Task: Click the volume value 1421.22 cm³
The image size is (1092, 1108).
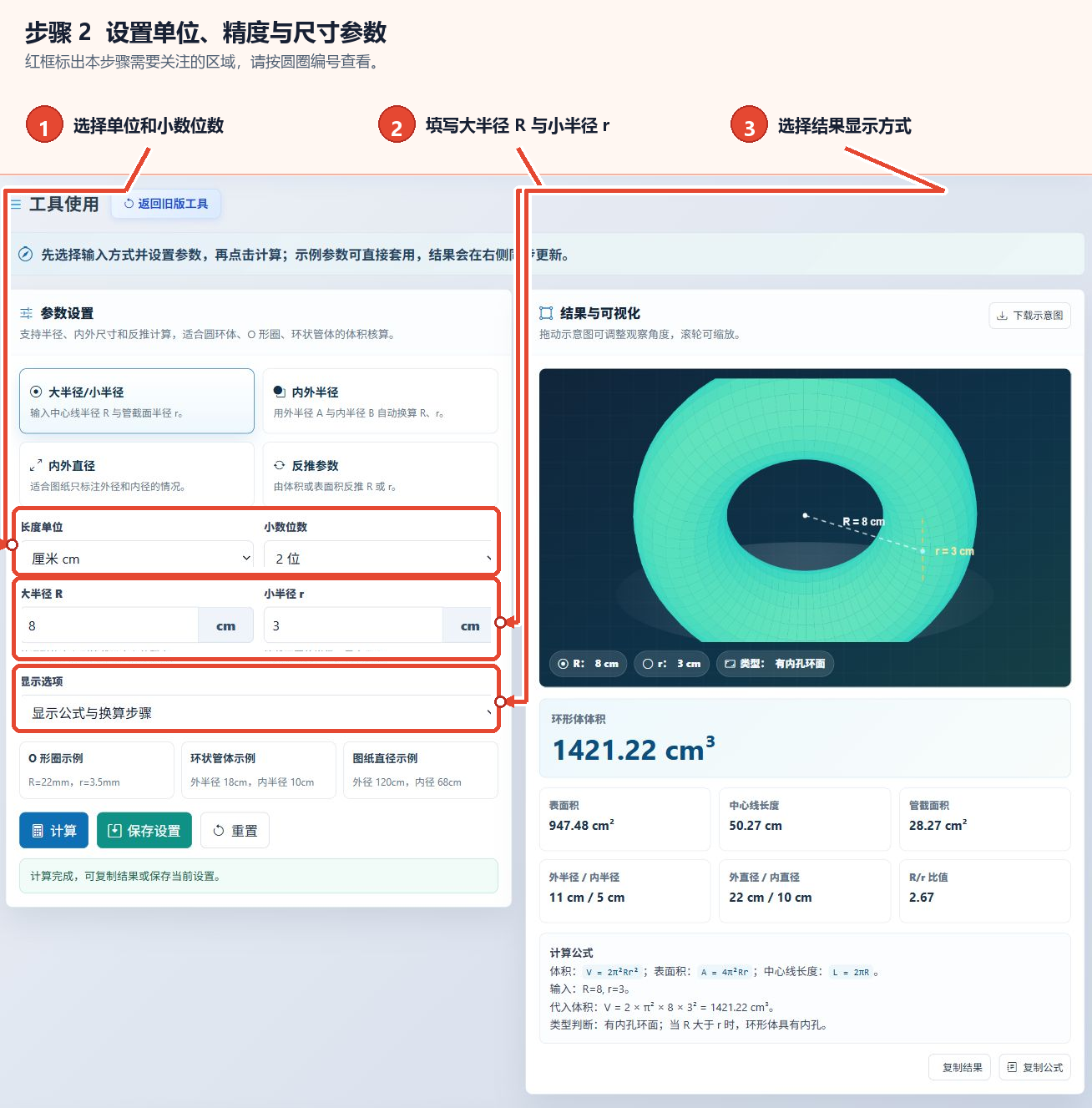Action: click(x=634, y=749)
